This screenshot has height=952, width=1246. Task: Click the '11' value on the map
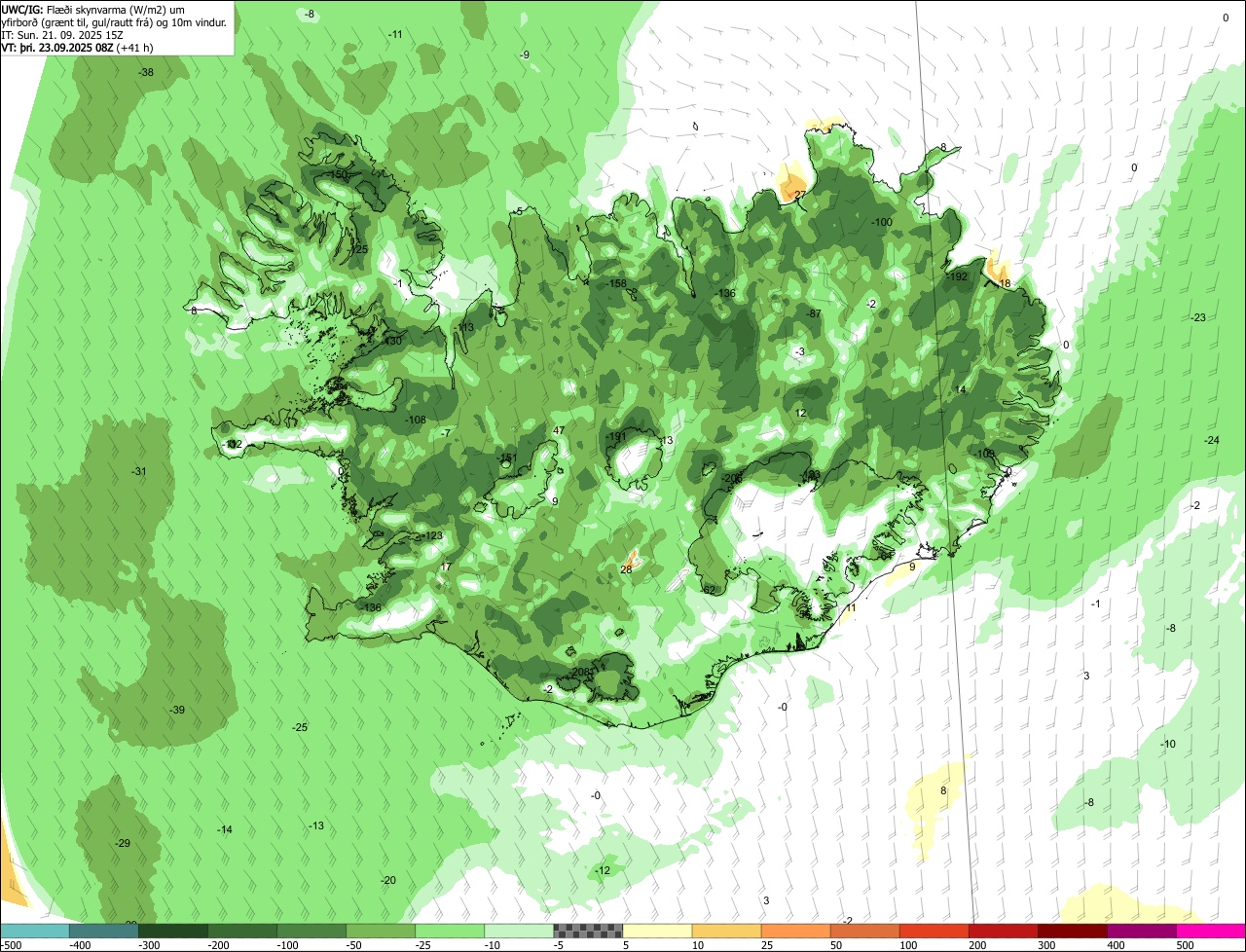coord(850,608)
